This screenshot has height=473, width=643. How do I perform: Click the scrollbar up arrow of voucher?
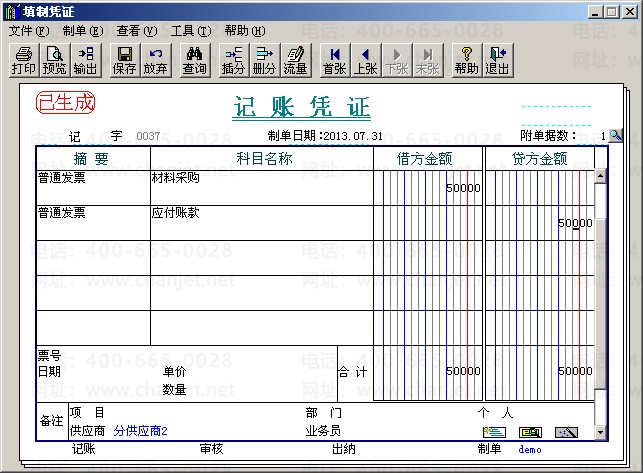pyautogui.click(x=600, y=176)
